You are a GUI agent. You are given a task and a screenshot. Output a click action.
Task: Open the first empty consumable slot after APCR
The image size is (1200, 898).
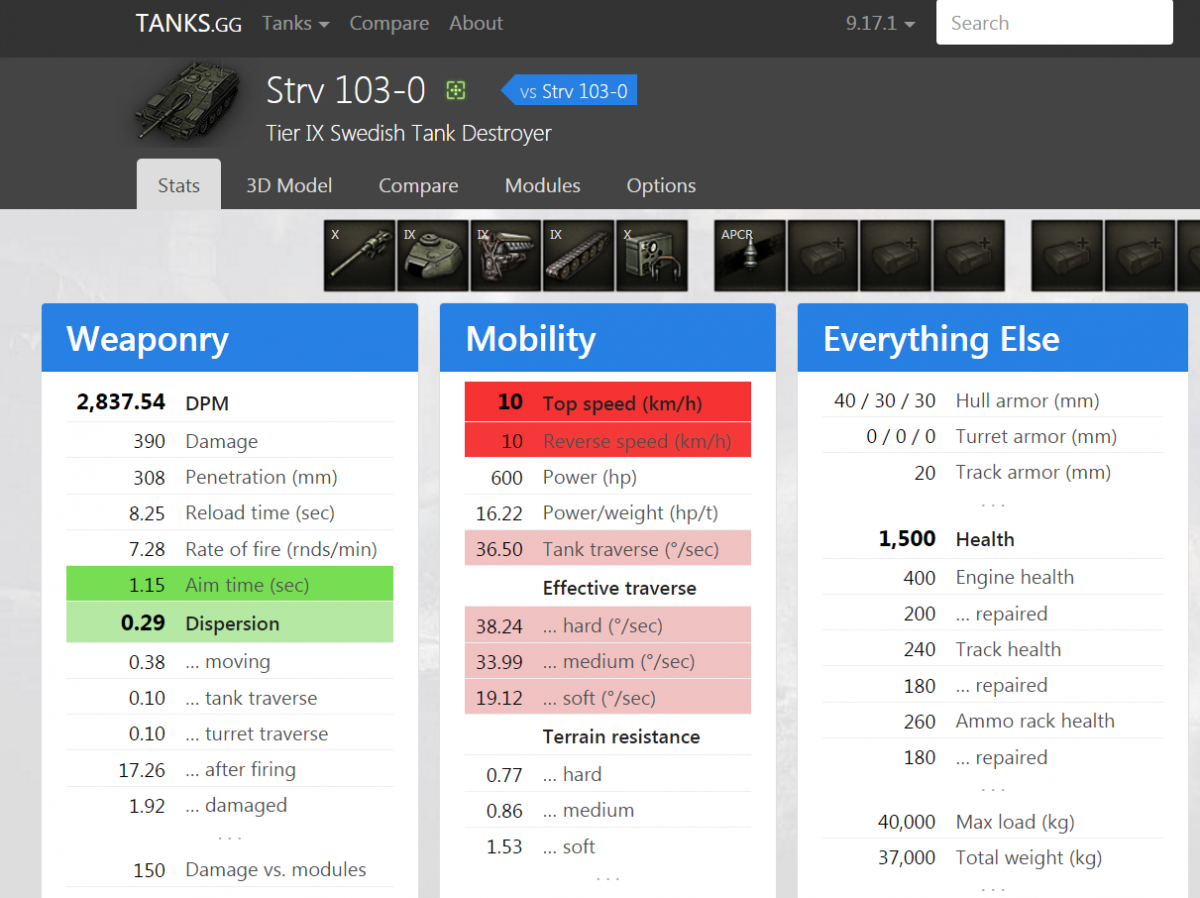823,256
